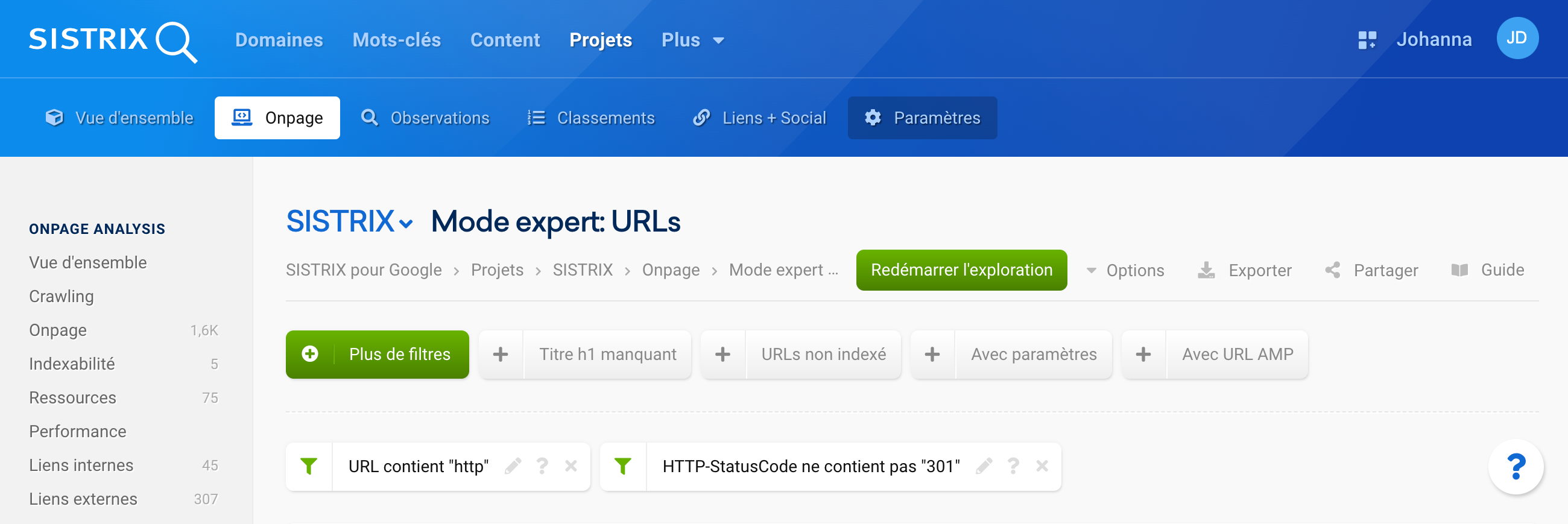The width and height of the screenshot is (1568, 524).
Task: Open sidebar Performance item
Action: tap(78, 432)
